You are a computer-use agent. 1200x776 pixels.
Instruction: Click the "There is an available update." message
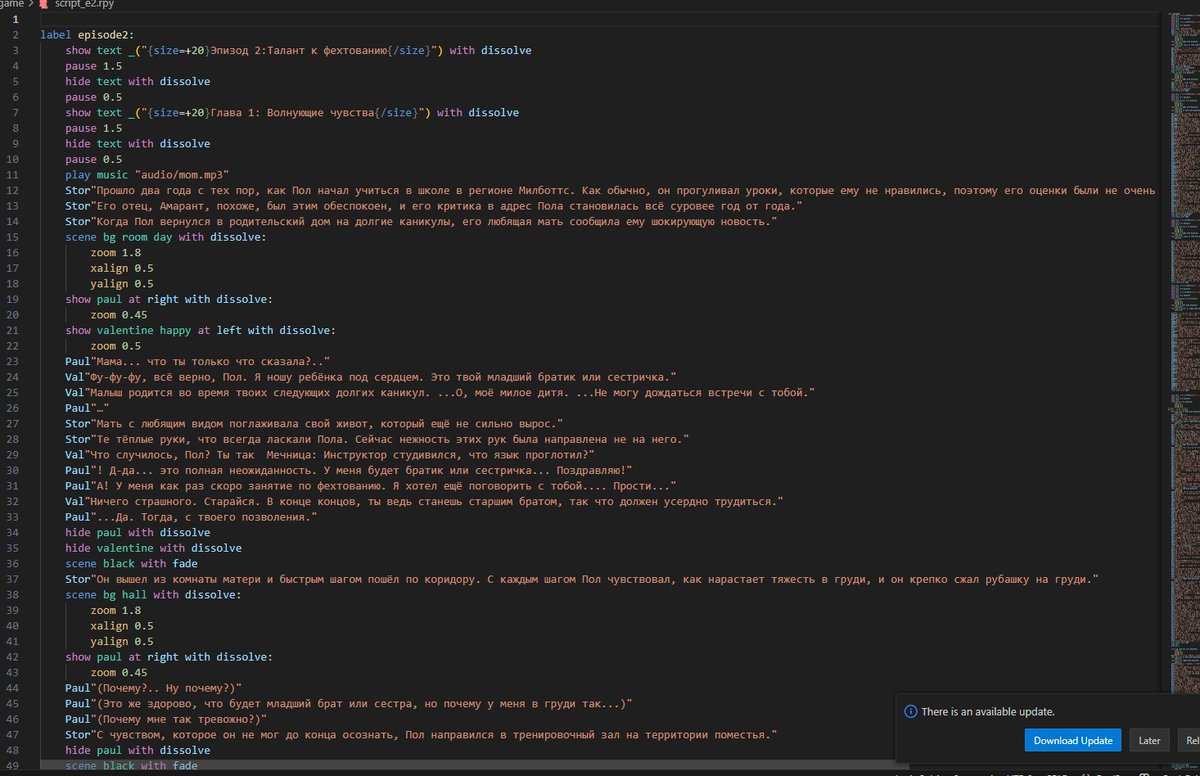(x=988, y=712)
